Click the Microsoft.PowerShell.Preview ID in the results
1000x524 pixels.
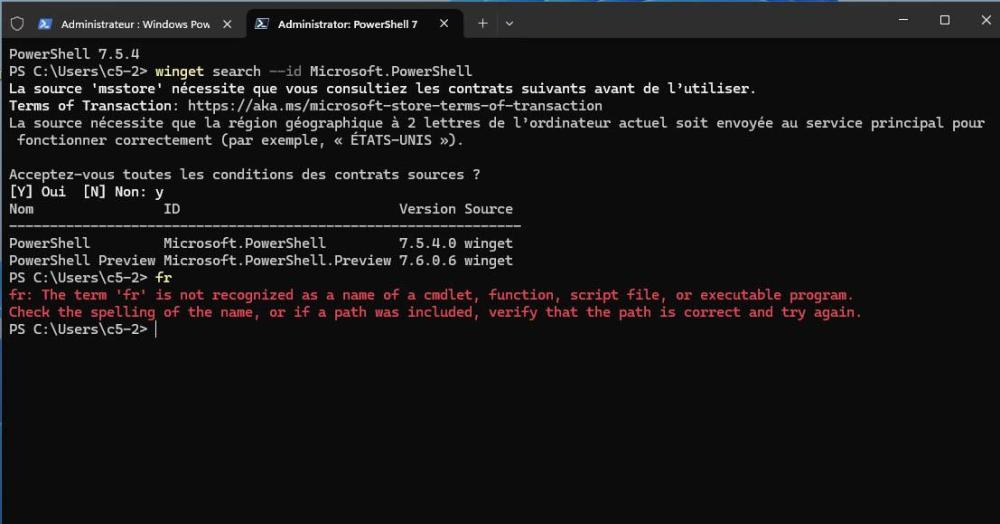pyautogui.click(x=277, y=260)
